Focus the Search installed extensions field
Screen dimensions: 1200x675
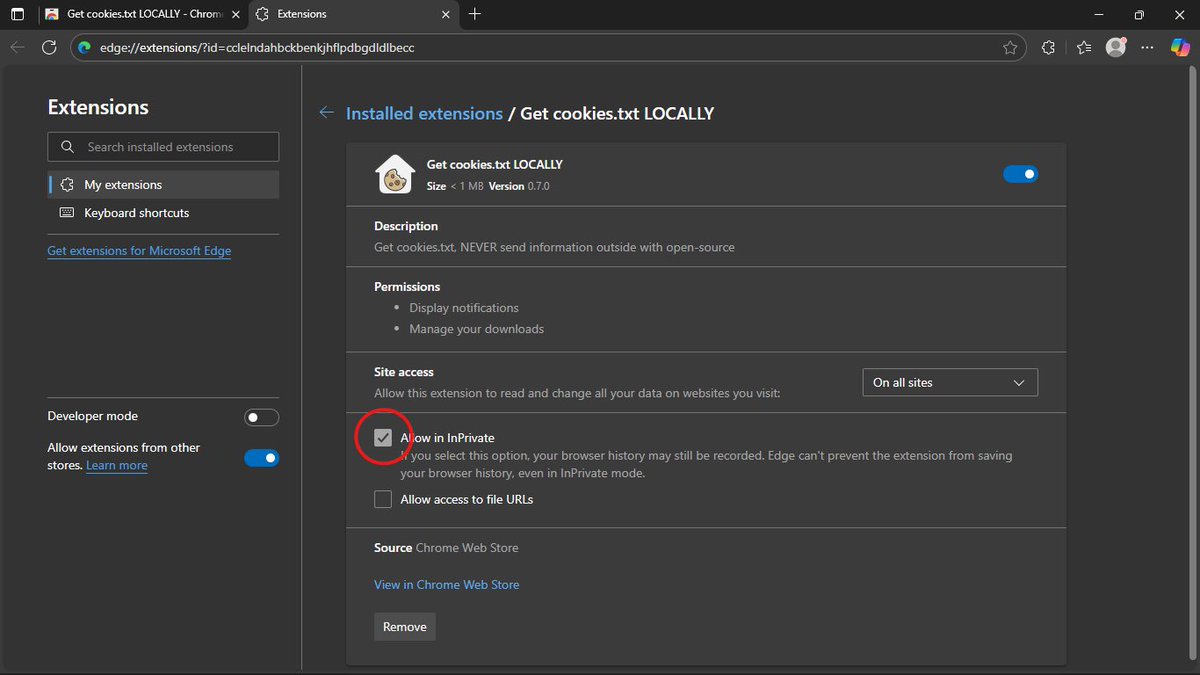point(163,147)
